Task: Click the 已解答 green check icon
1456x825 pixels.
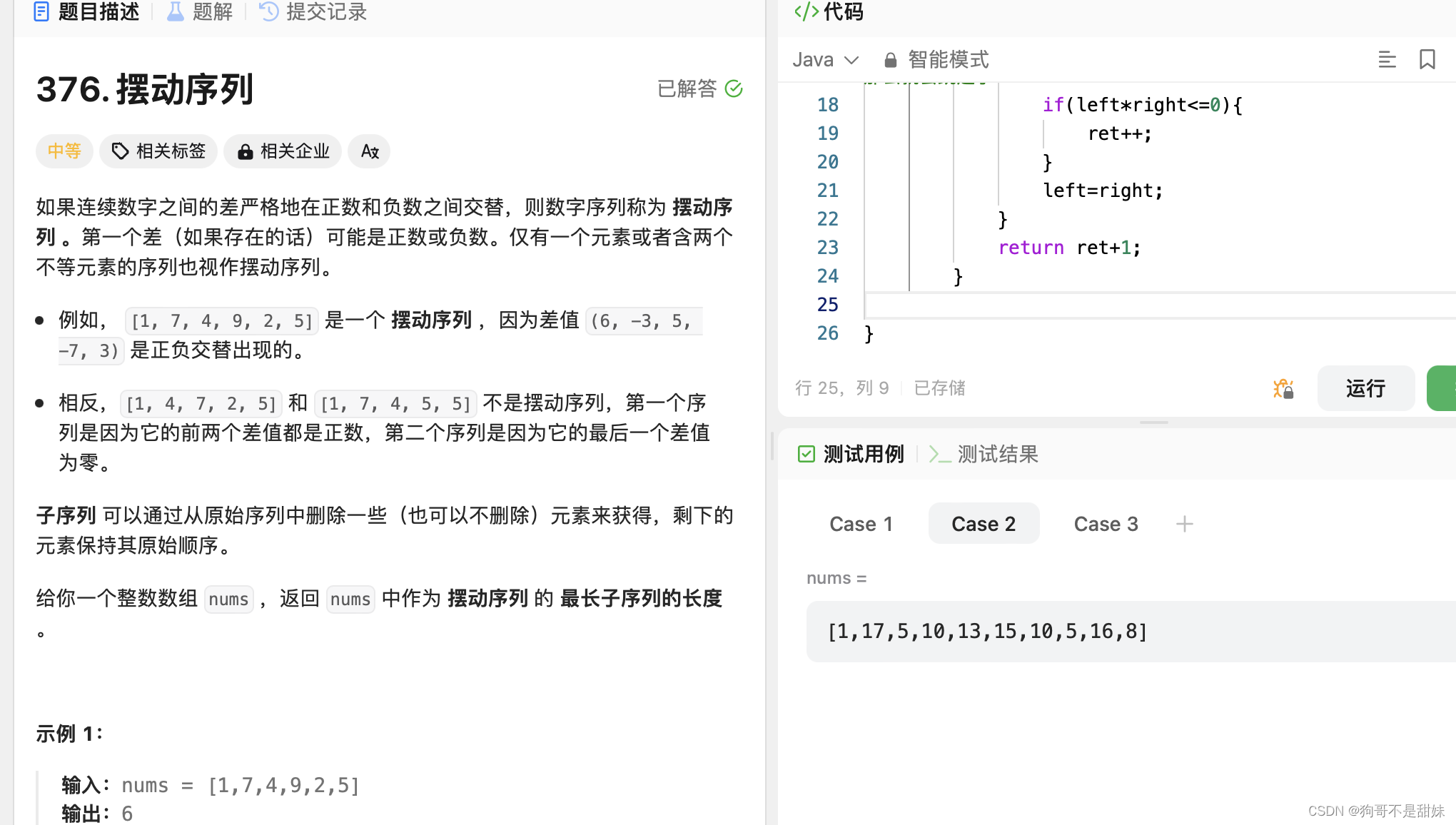Action: [734, 88]
